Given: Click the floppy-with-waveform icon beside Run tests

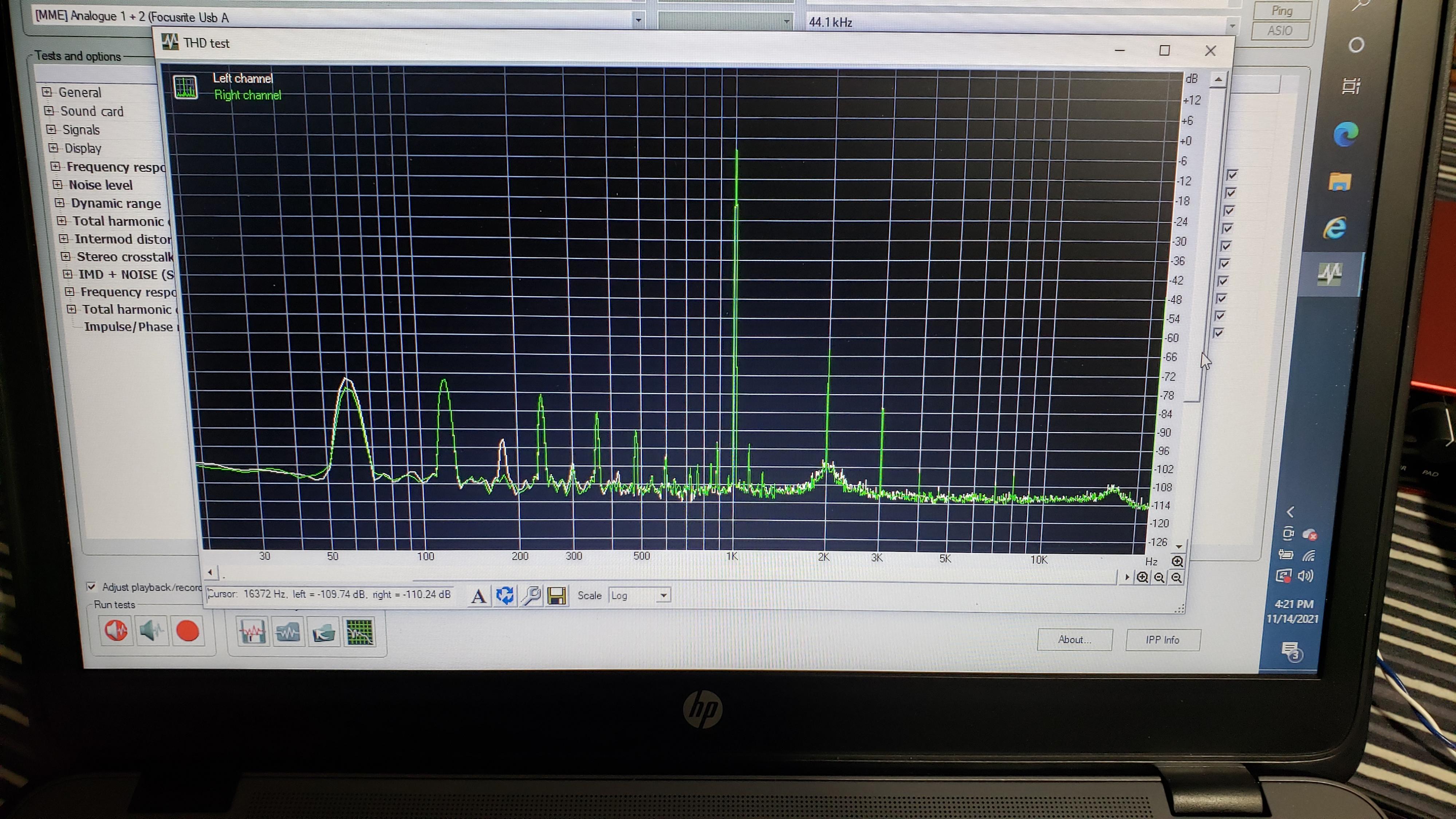Looking at the screenshot, I should pyautogui.click(x=253, y=632).
